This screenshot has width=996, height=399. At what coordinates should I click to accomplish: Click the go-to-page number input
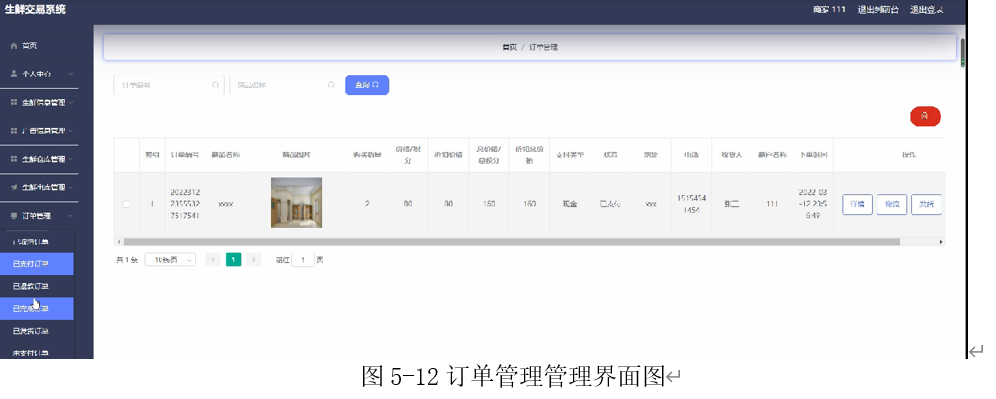click(x=303, y=259)
